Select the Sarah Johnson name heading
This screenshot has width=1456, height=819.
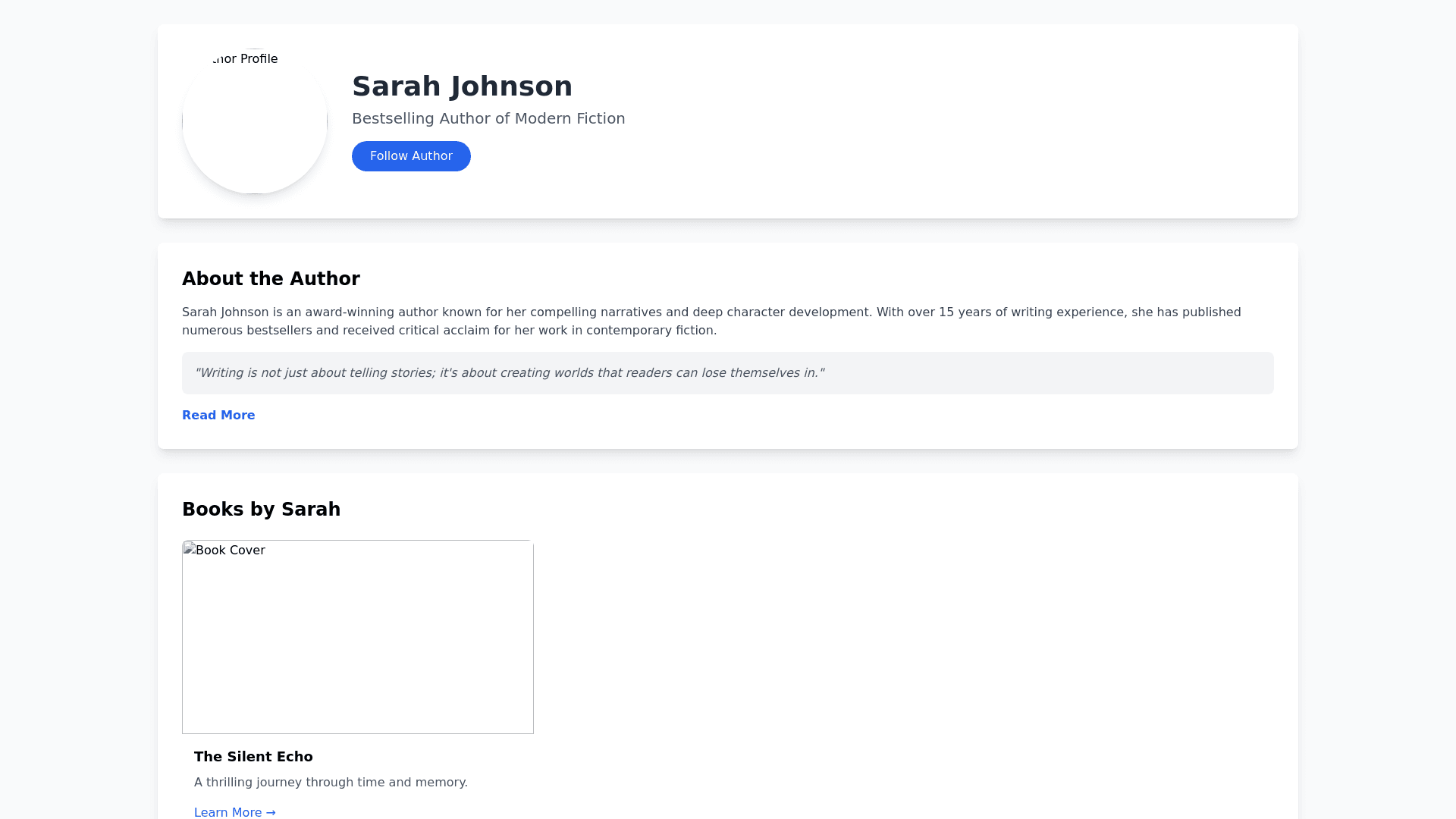coord(462,86)
